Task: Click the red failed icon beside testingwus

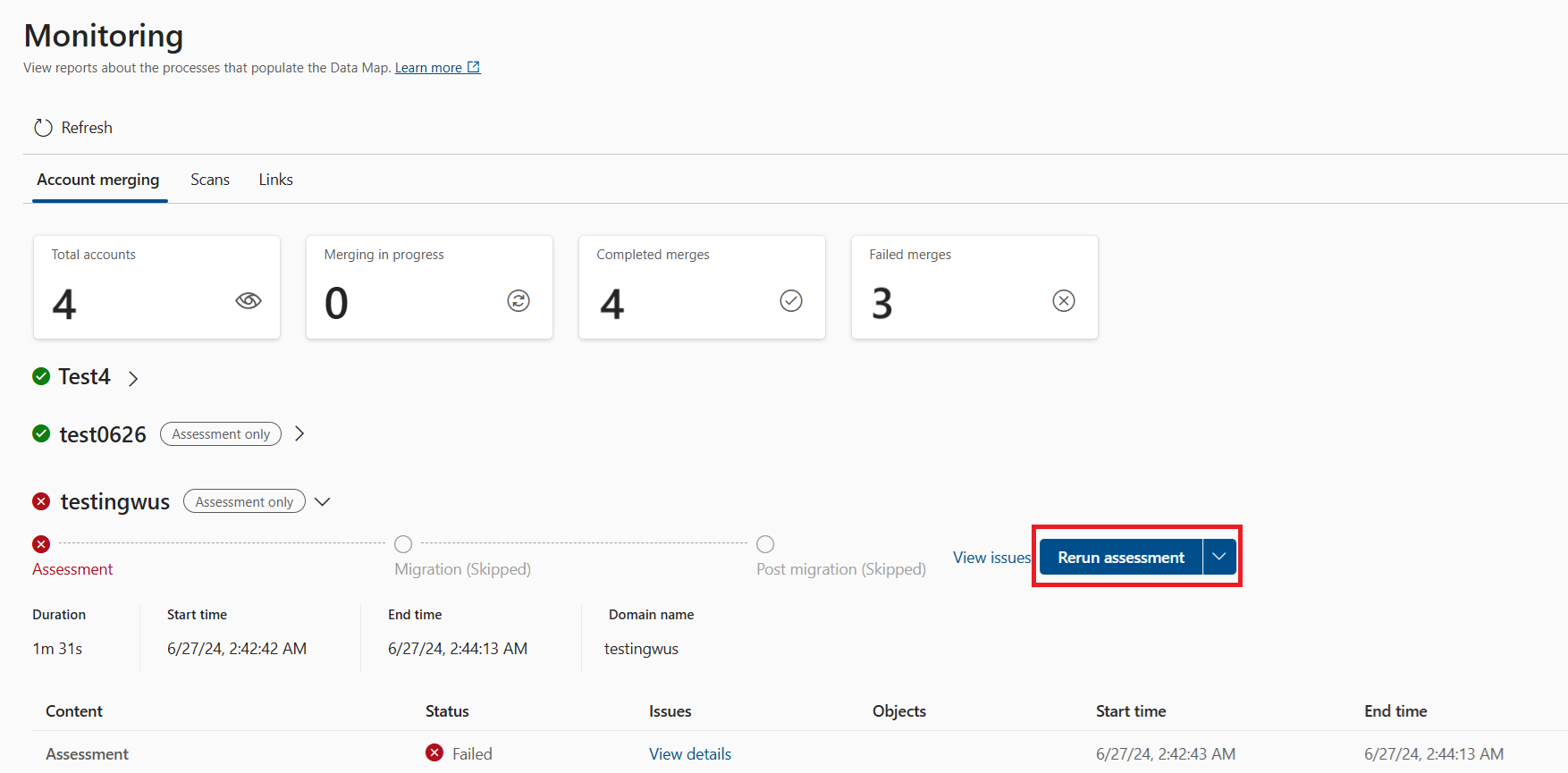Action: pos(41,501)
